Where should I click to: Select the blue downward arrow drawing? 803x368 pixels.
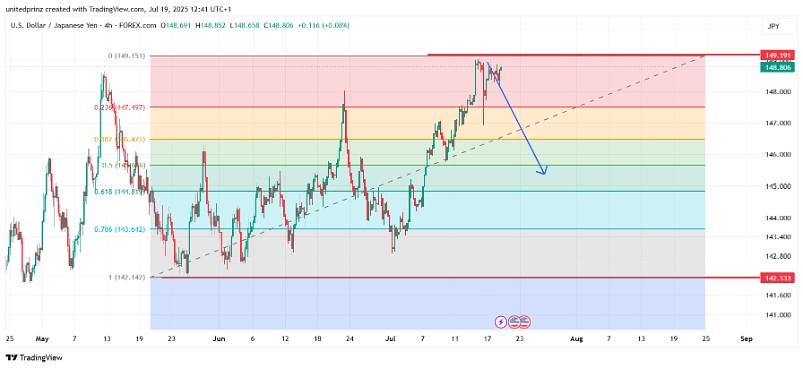[x=517, y=118]
